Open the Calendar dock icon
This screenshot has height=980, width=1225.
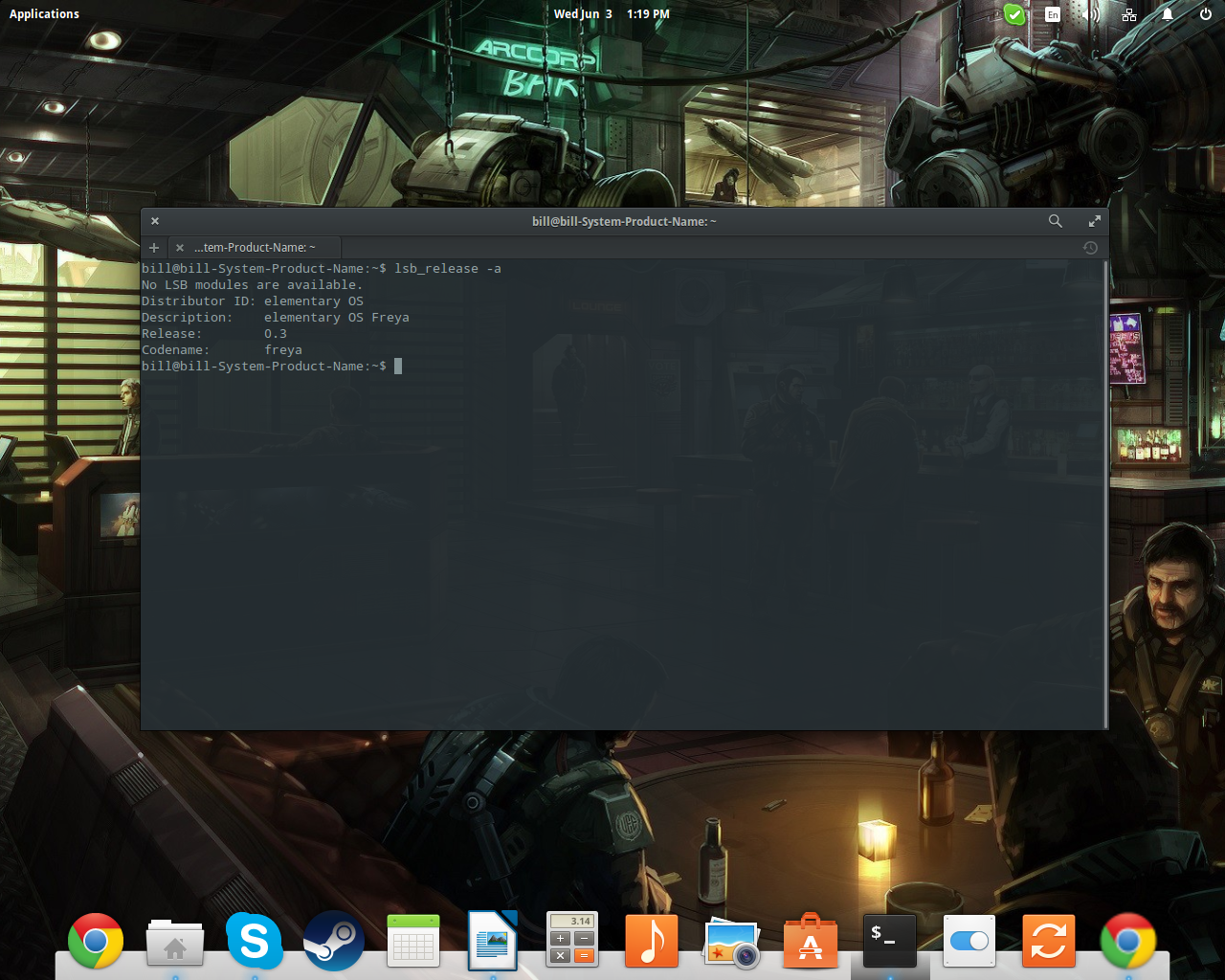[x=413, y=942]
